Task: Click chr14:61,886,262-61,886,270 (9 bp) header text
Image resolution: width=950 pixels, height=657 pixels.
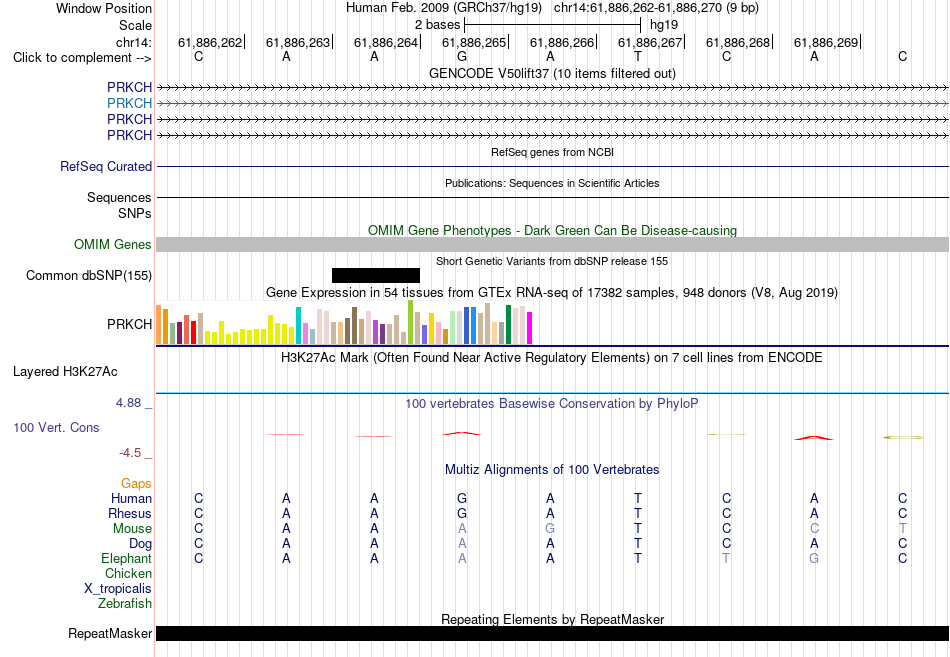Action: pyautogui.click(x=656, y=8)
